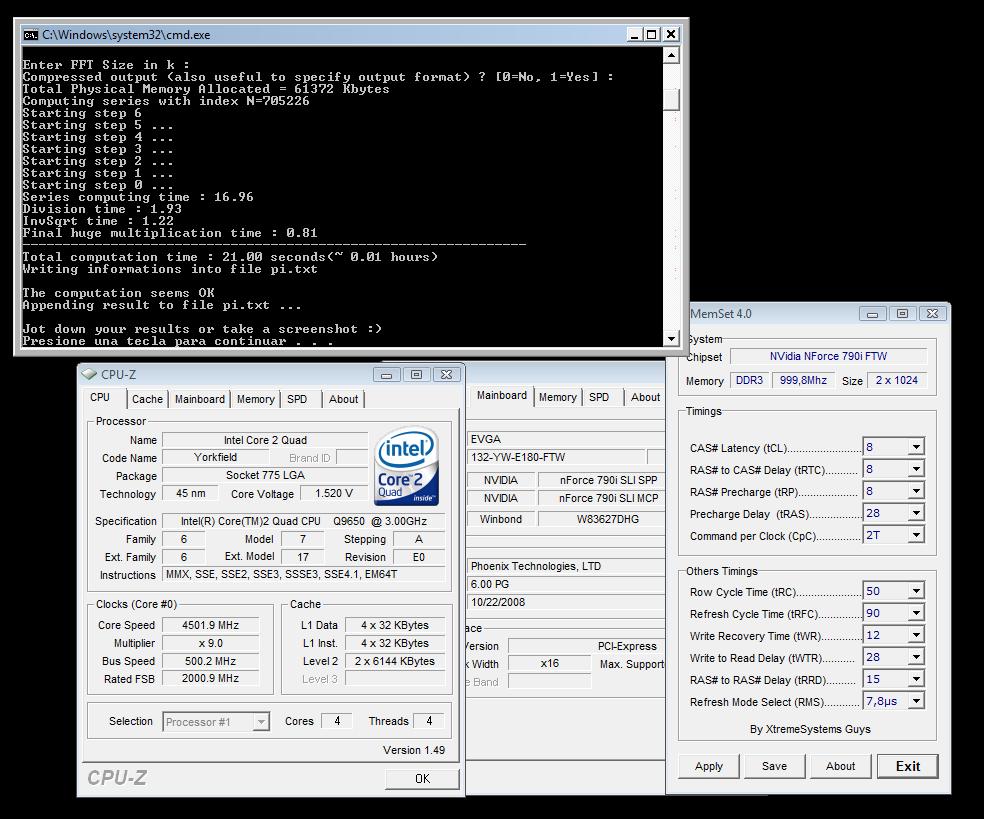The width and height of the screenshot is (984, 819).
Task: Click the Multiplier x 9.0 field
Action: coord(210,643)
